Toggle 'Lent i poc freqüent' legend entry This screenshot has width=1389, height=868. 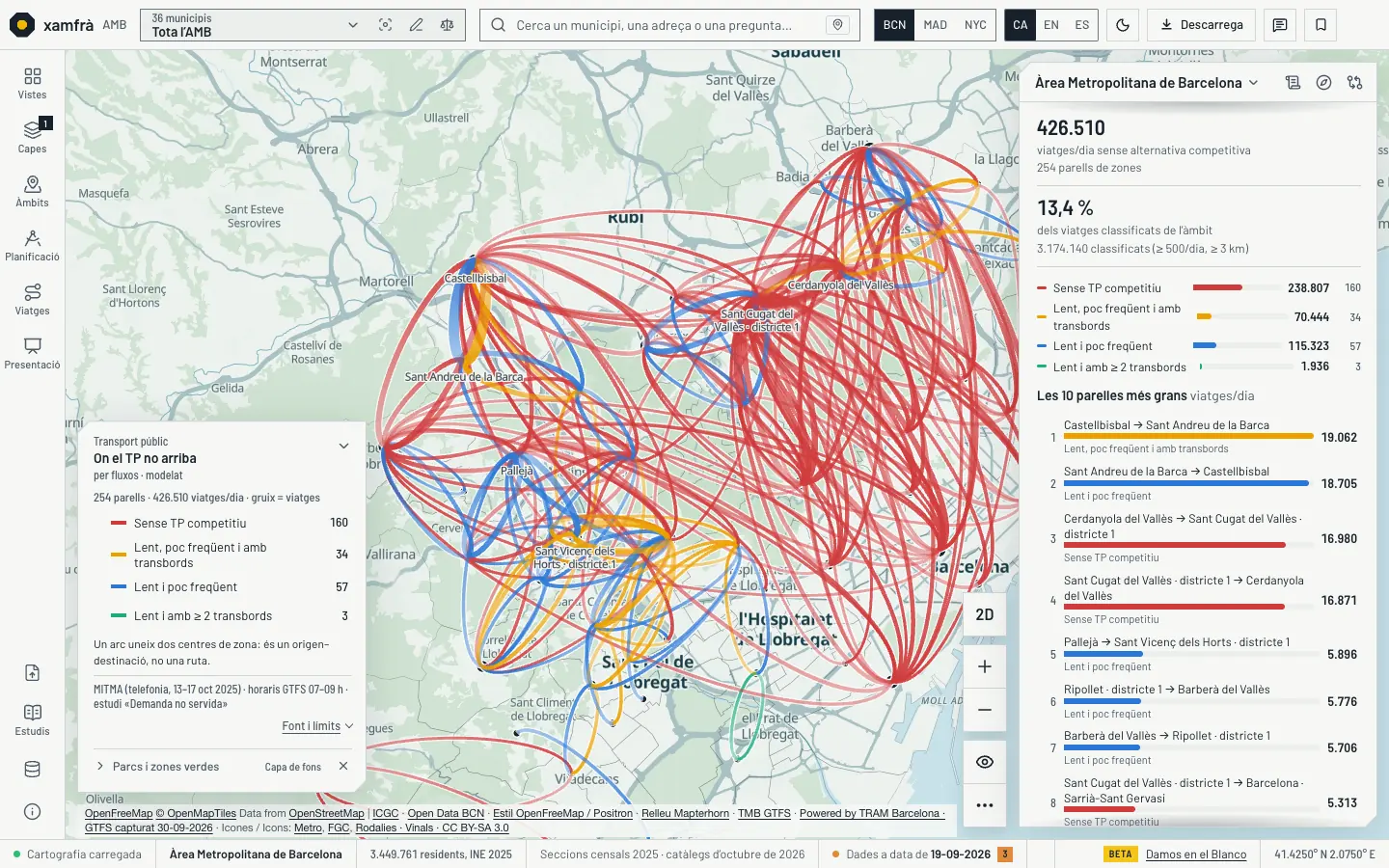230,587
